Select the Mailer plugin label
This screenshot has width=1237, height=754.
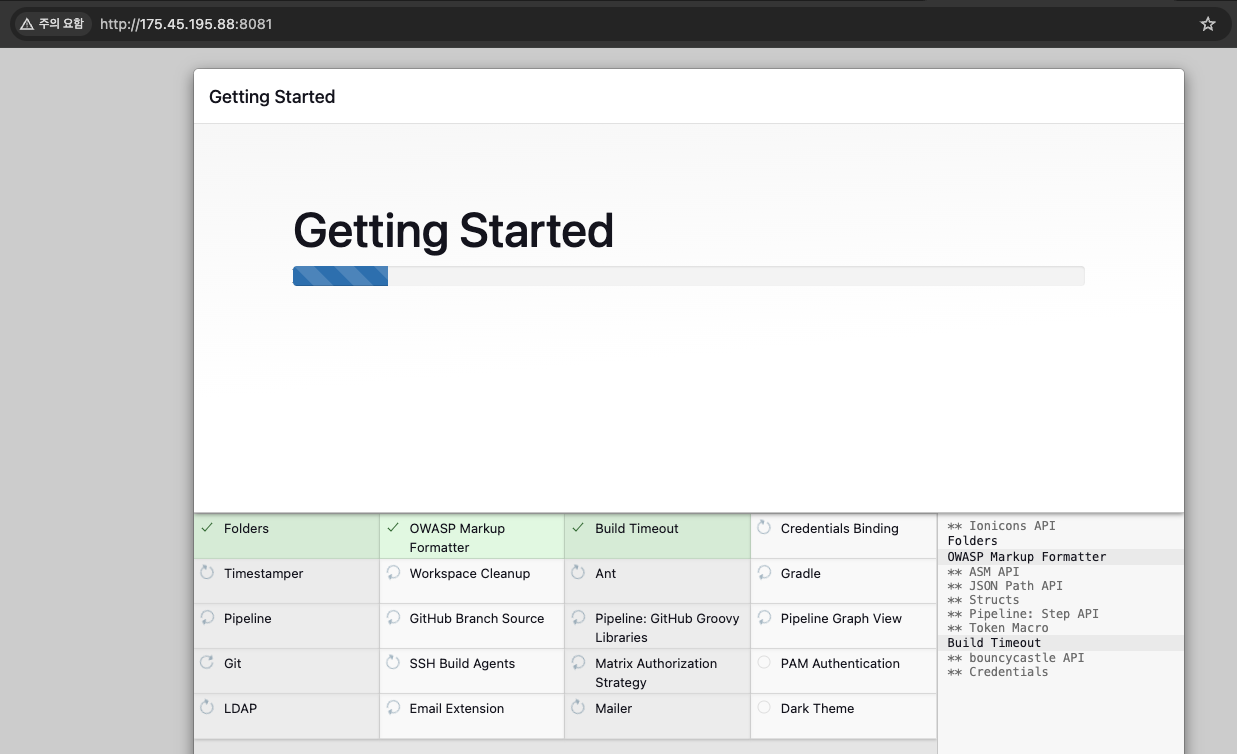614,708
